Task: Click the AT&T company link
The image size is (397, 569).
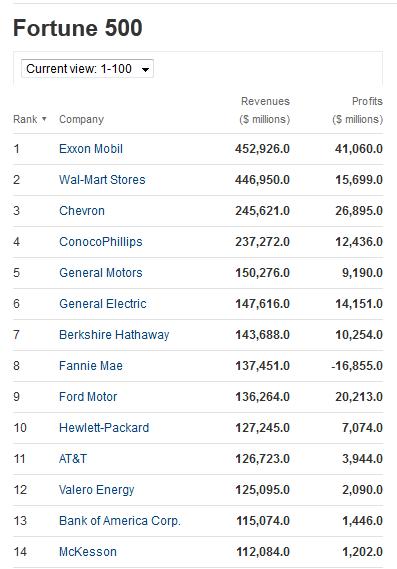Action: click(73, 459)
